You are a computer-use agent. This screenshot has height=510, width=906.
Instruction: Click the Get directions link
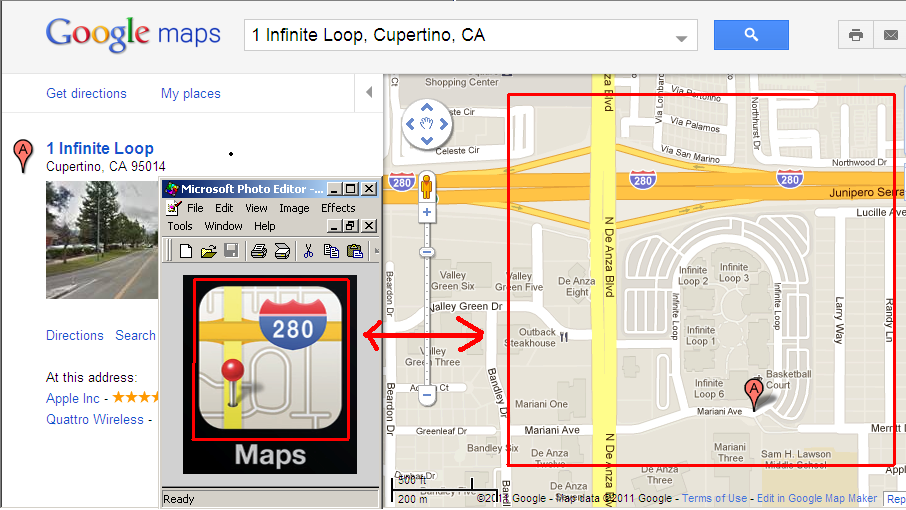click(86, 94)
